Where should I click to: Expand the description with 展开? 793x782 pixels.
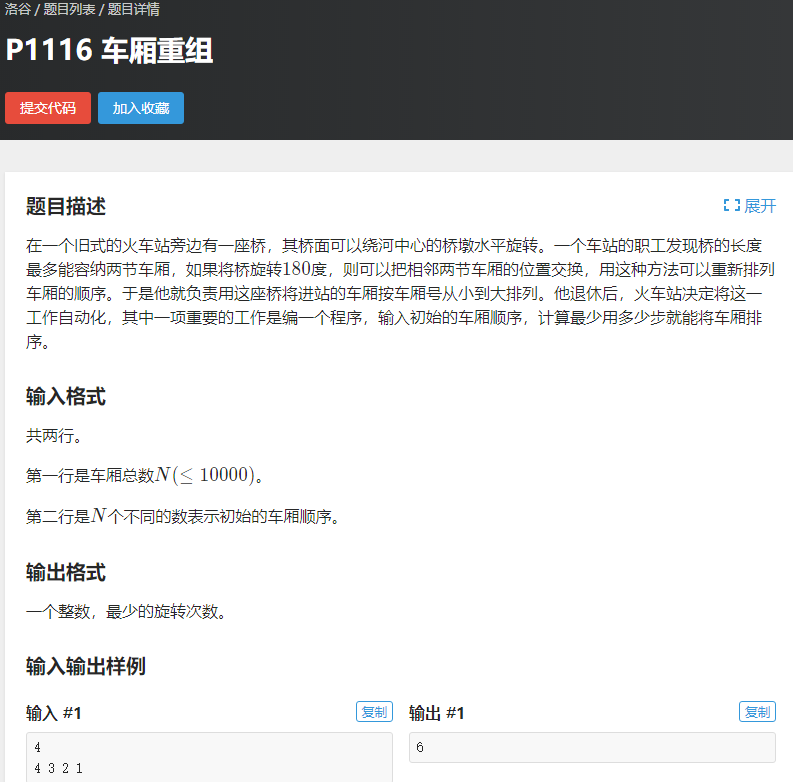tap(750, 206)
